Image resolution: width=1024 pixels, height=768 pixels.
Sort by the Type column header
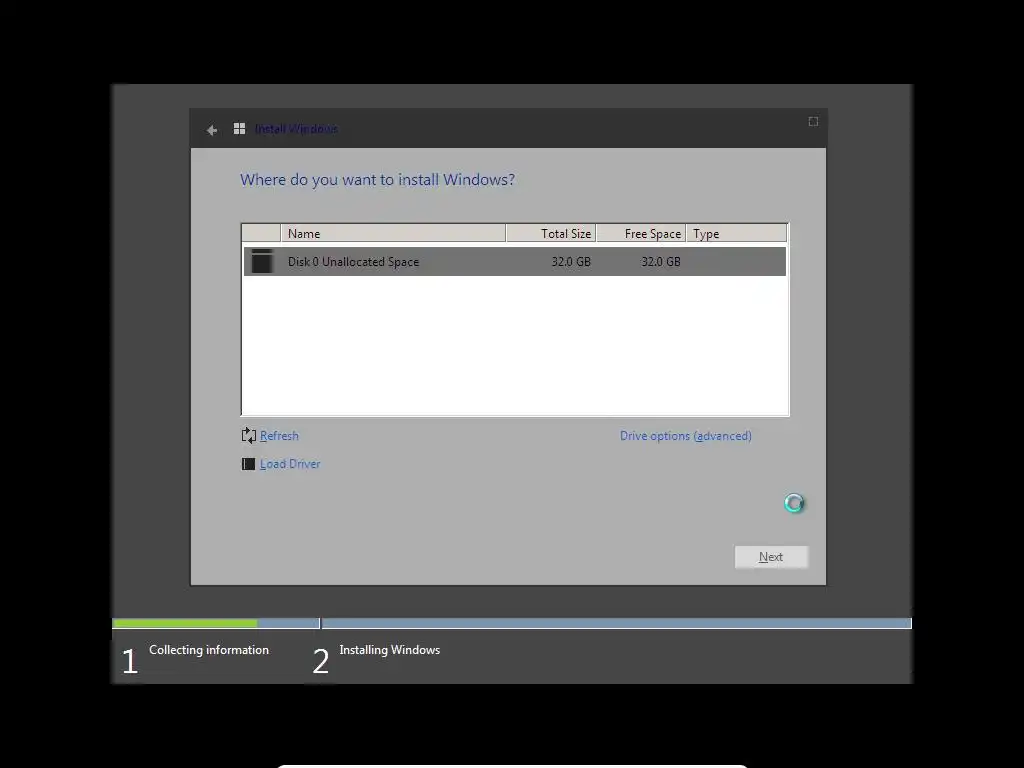(737, 233)
